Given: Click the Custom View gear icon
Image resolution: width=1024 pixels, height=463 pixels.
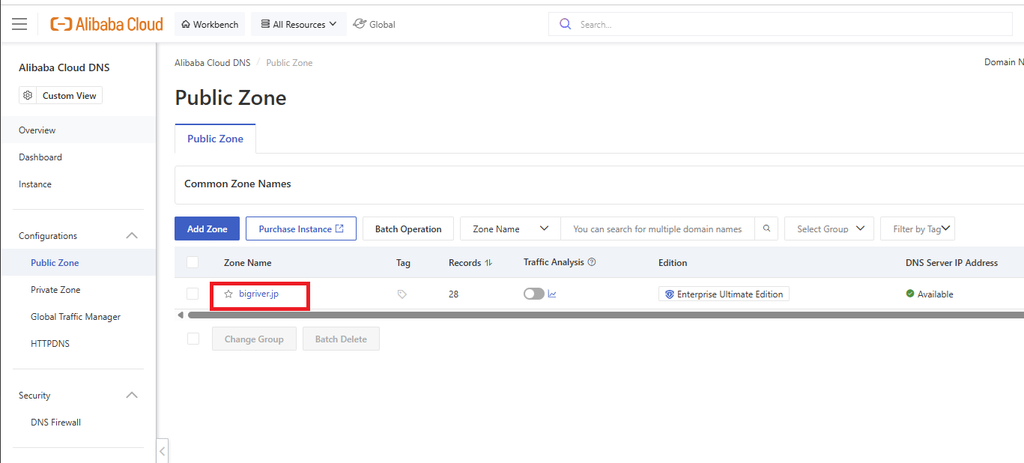Looking at the screenshot, I should pos(27,95).
